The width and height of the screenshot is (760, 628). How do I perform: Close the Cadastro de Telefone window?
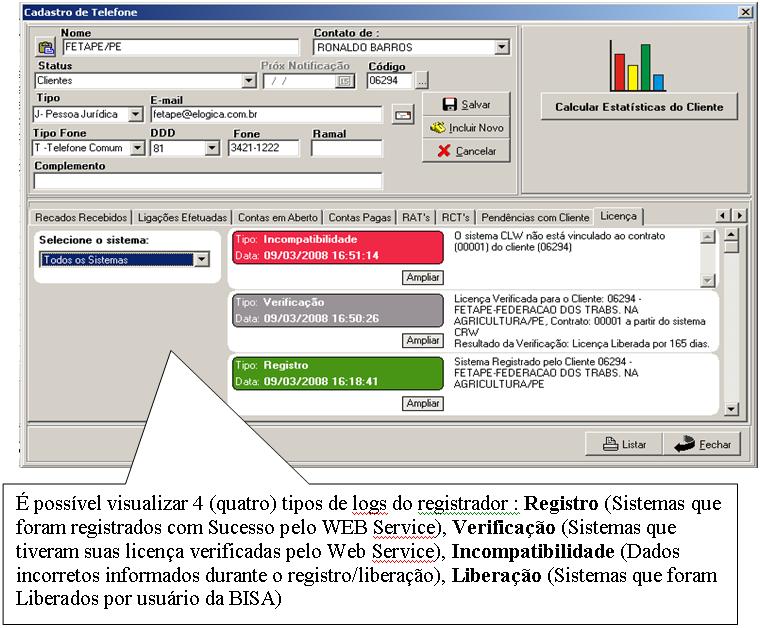tap(745, 12)
